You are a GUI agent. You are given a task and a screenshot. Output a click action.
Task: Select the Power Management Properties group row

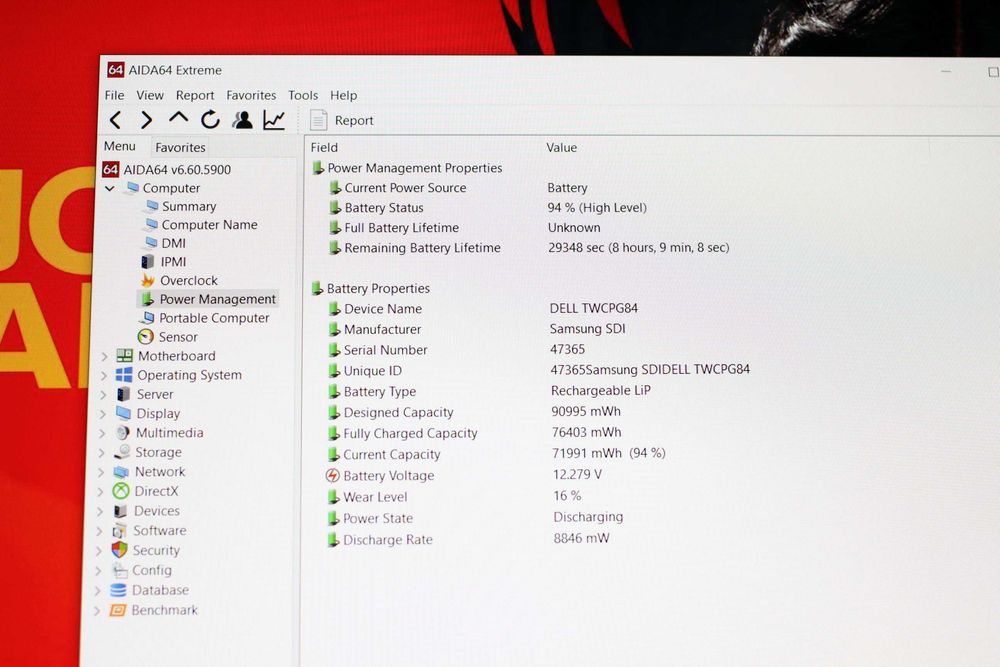click(x=407, y=168)
